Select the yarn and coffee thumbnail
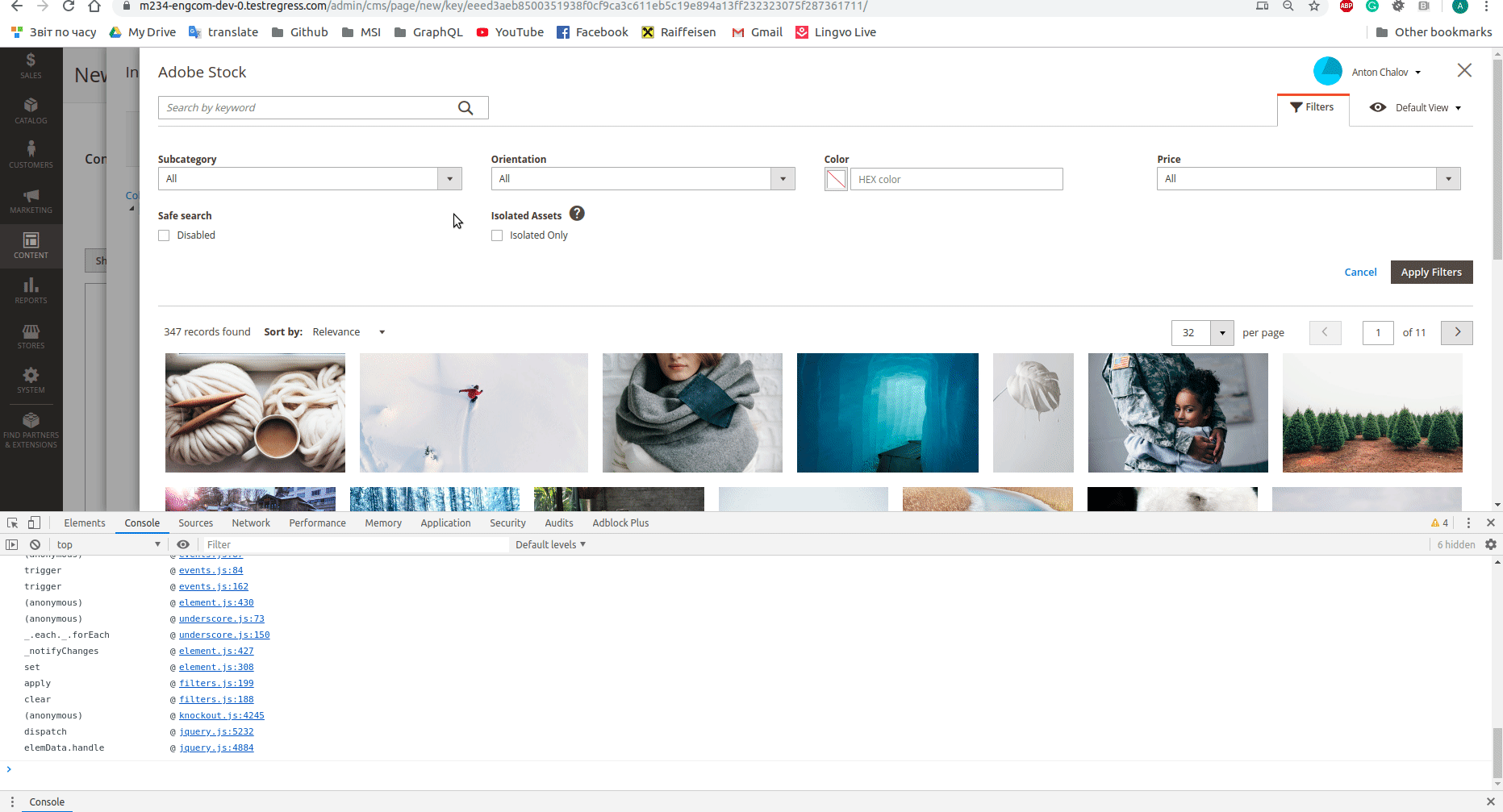The height and width of the screenshot is (812, 1503). pyautogui.click(x=255, y=413)
